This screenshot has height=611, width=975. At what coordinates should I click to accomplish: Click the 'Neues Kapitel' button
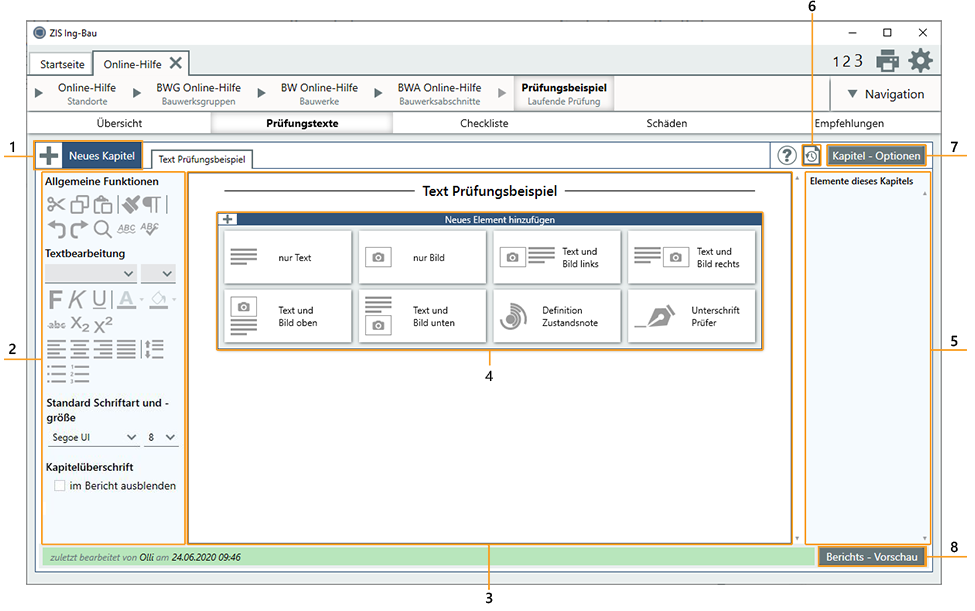(x=89, y=156)
